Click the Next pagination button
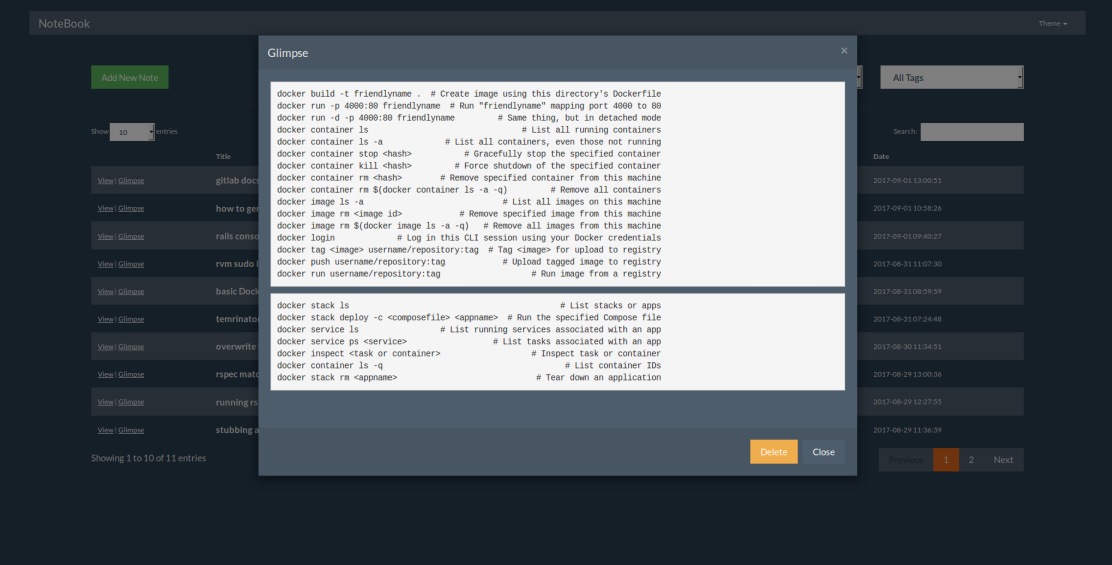 pos(1003,459)
